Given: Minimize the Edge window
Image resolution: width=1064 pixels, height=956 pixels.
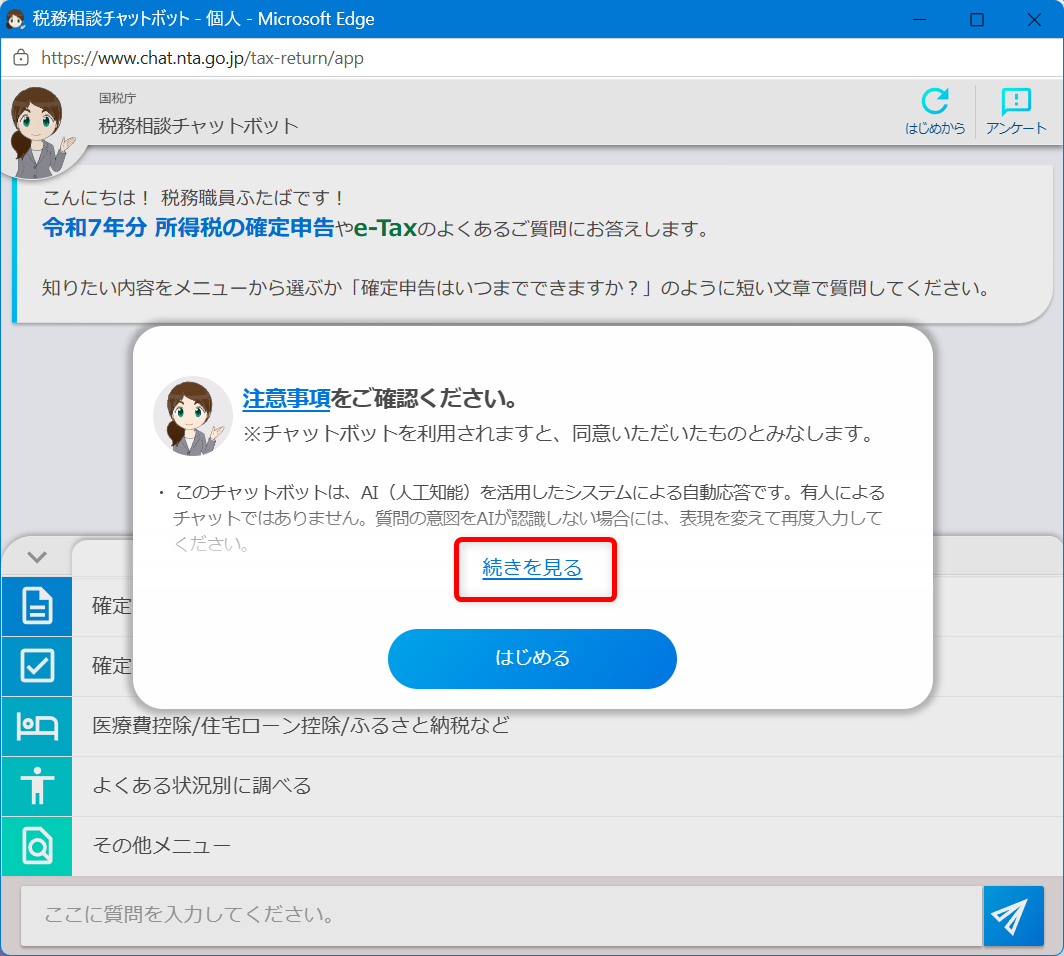Looking at the screenshot, I should pos(919,20).
